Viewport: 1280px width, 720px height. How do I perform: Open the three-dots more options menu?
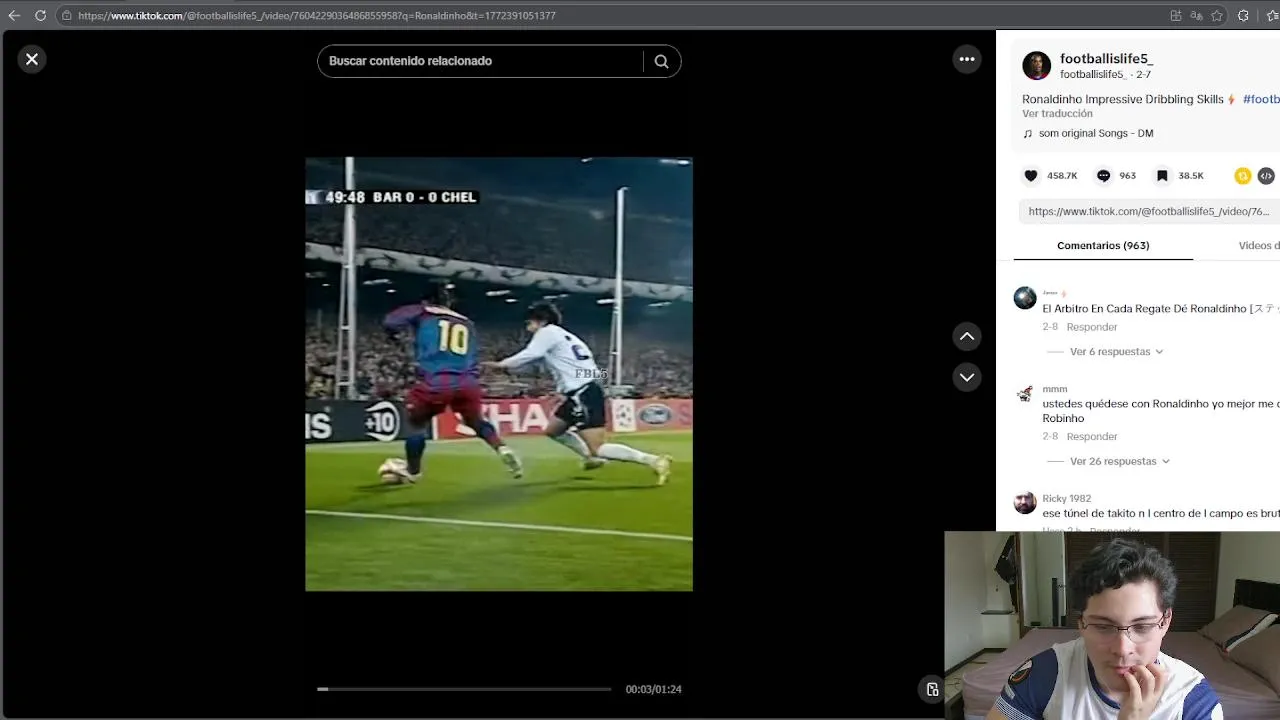[x=967, y=59]
